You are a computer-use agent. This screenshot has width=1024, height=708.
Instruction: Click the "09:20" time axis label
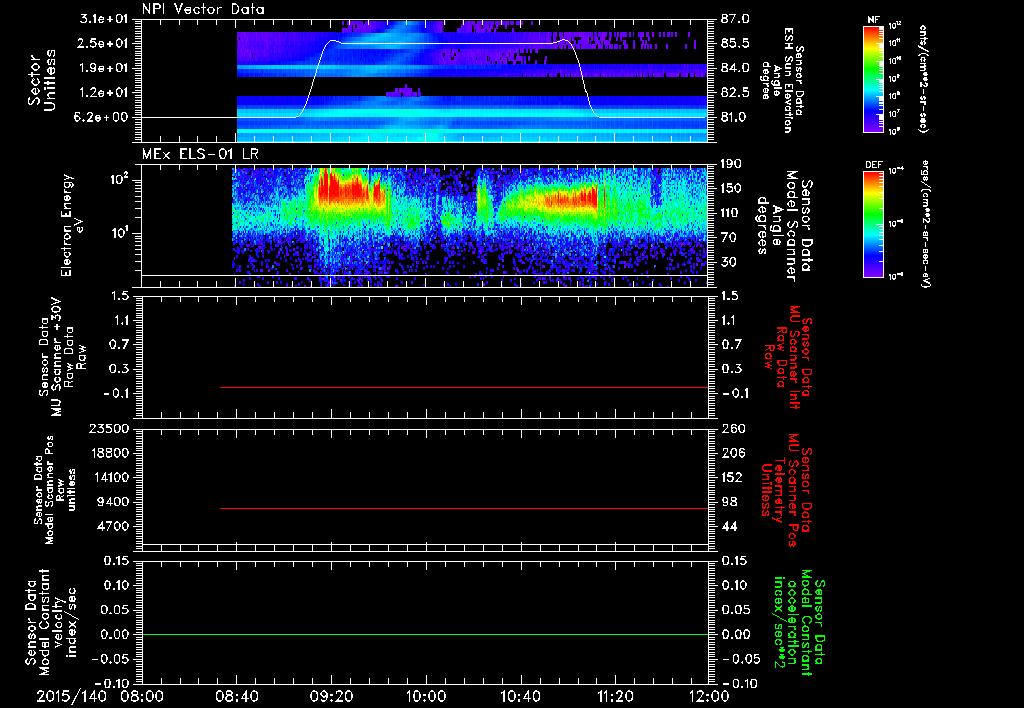coord(332,696)
